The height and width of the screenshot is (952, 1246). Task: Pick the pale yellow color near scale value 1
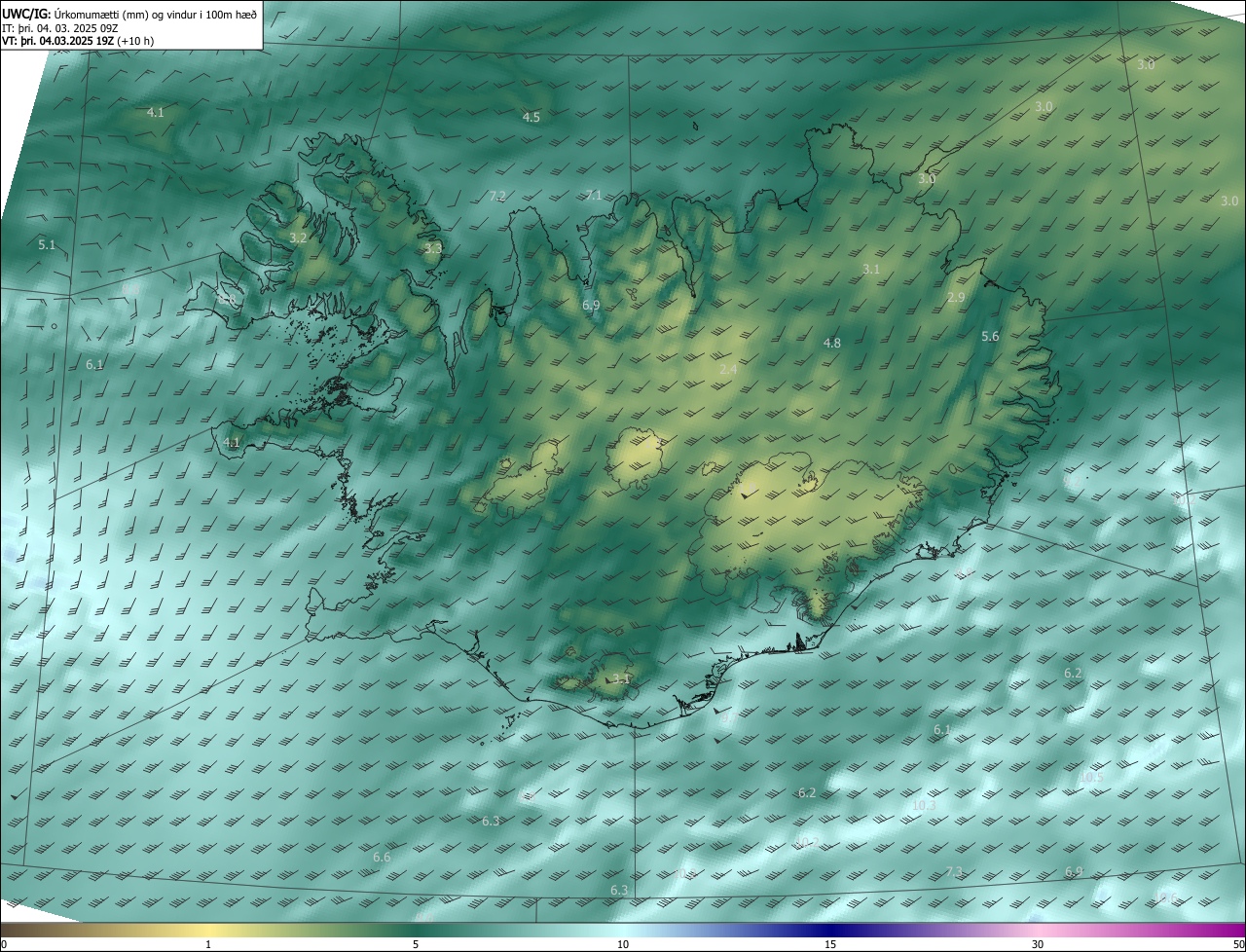(208, 930)
